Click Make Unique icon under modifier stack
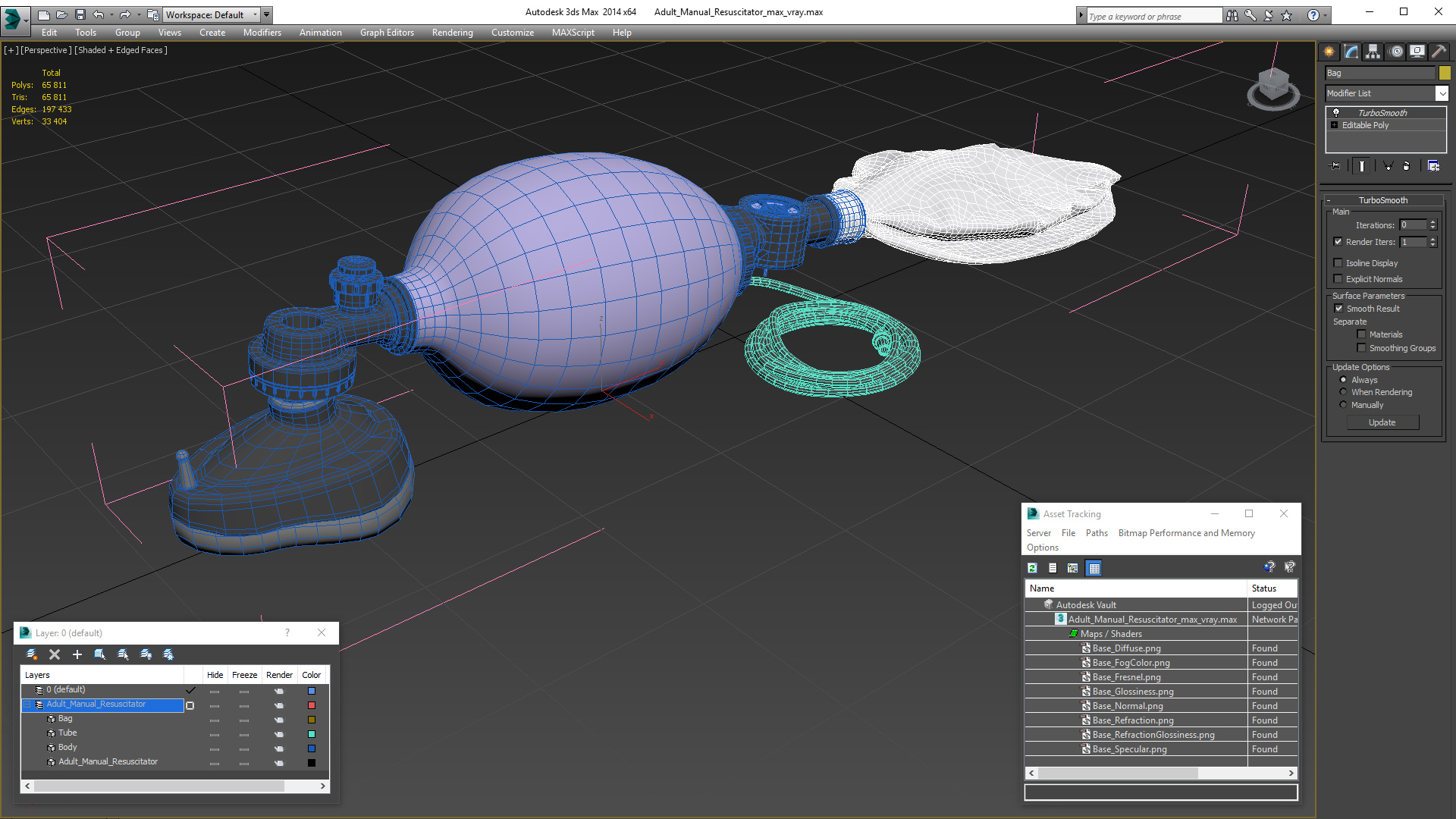This screenshot has width=1456, height=819. click(1388, 165)
